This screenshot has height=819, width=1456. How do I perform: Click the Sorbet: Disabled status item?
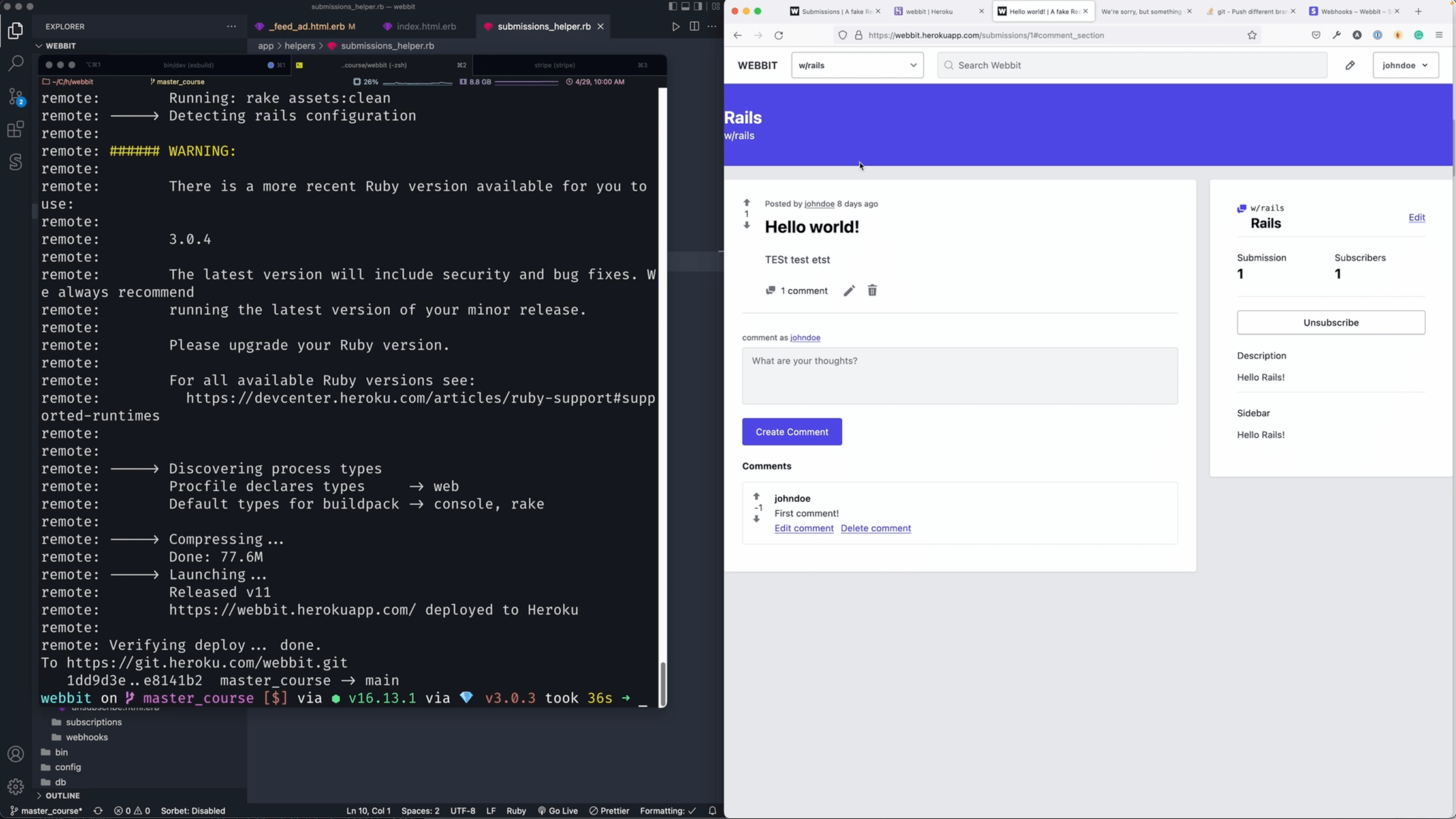(x=193, y=811)
